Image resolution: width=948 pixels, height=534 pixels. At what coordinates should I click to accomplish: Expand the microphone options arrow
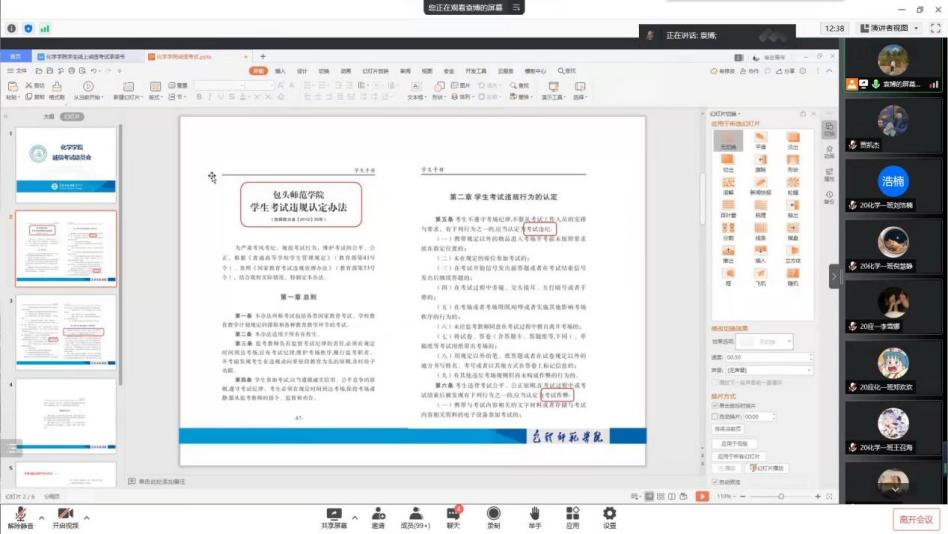point(43,518)
